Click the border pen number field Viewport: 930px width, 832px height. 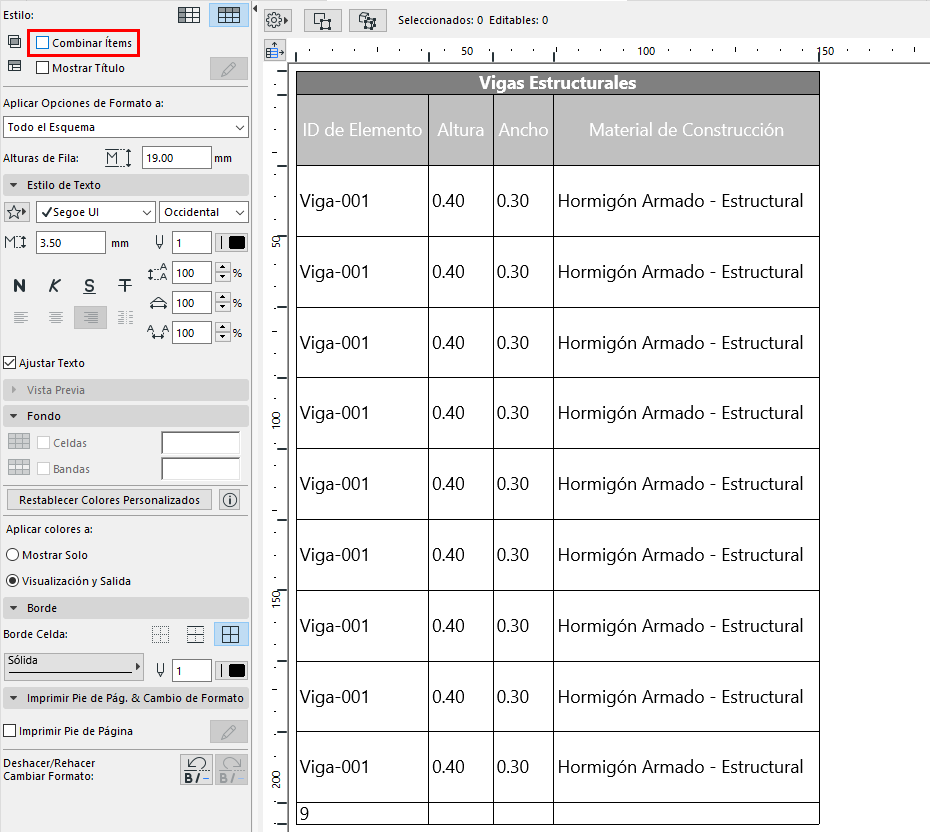click(192, 671)
